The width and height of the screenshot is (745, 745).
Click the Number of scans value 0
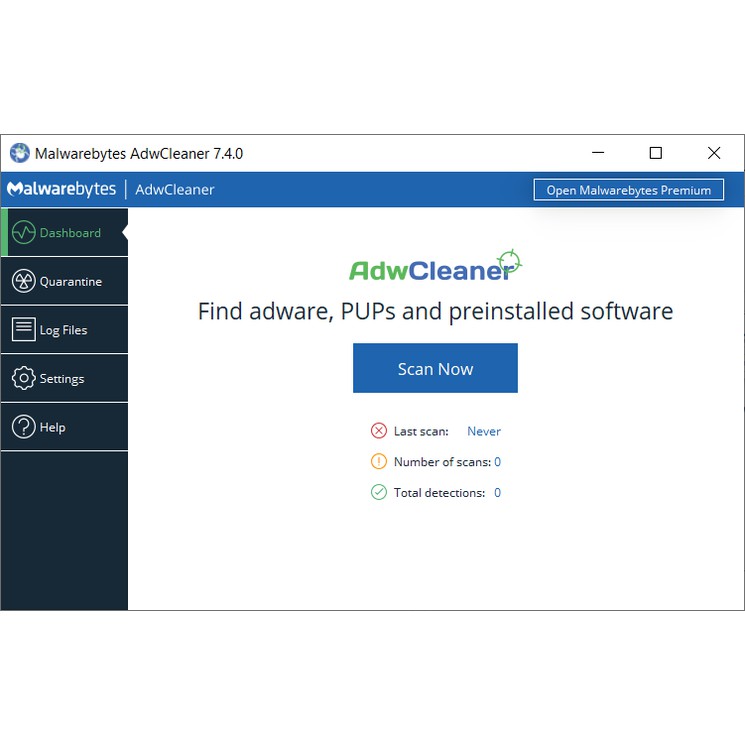(x=497, y=462)
